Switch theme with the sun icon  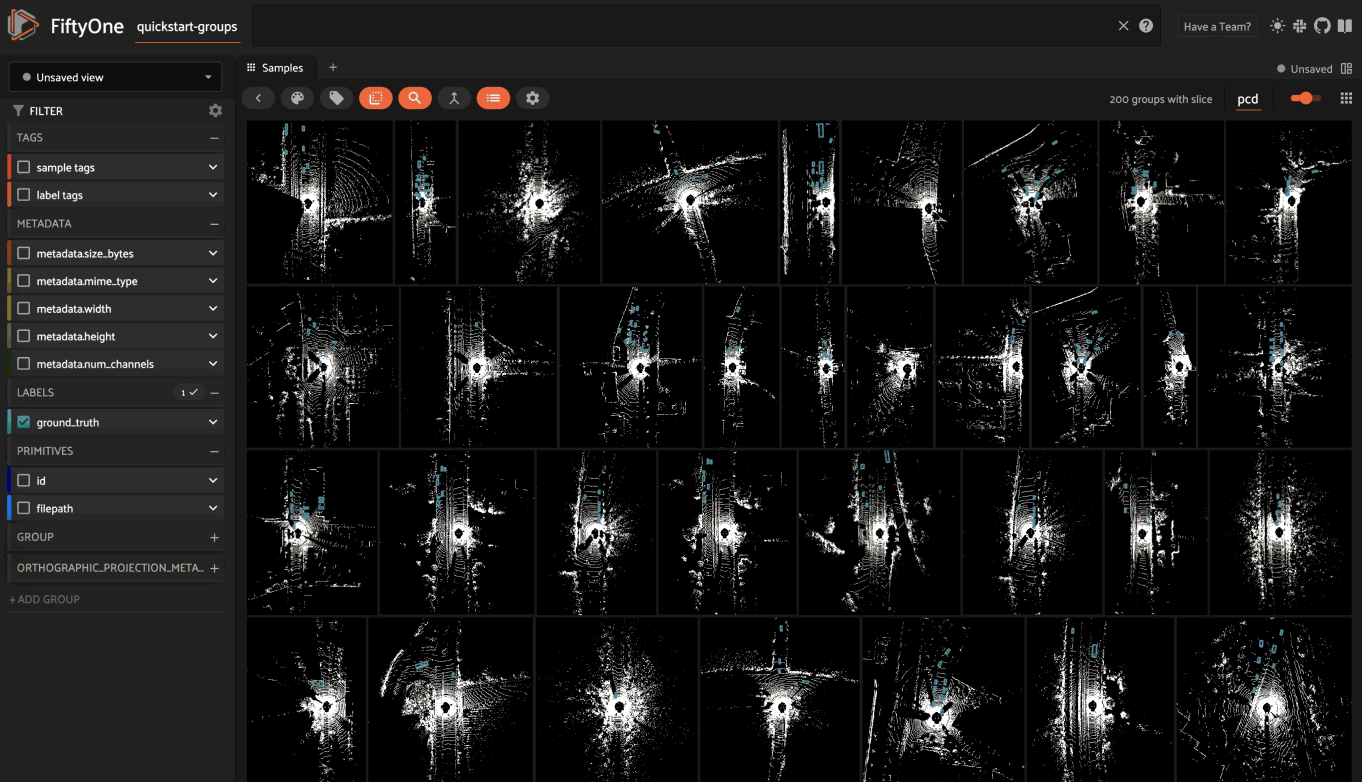pyautogui.click(x=1277, y=26)
